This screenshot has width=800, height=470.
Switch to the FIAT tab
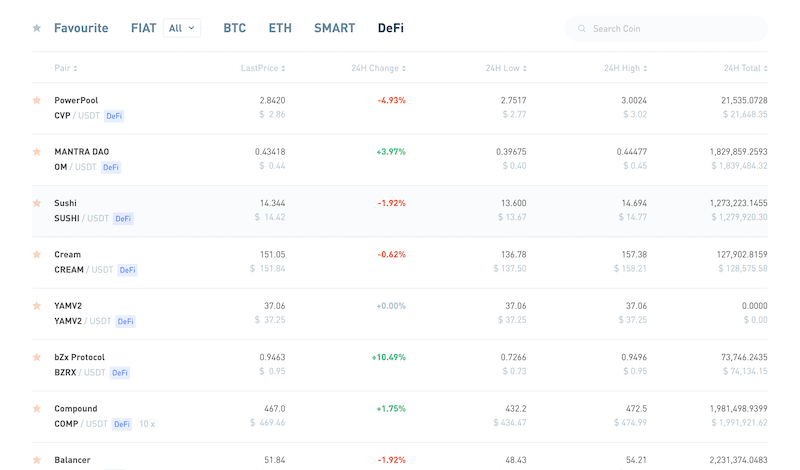tap(143, 28)
